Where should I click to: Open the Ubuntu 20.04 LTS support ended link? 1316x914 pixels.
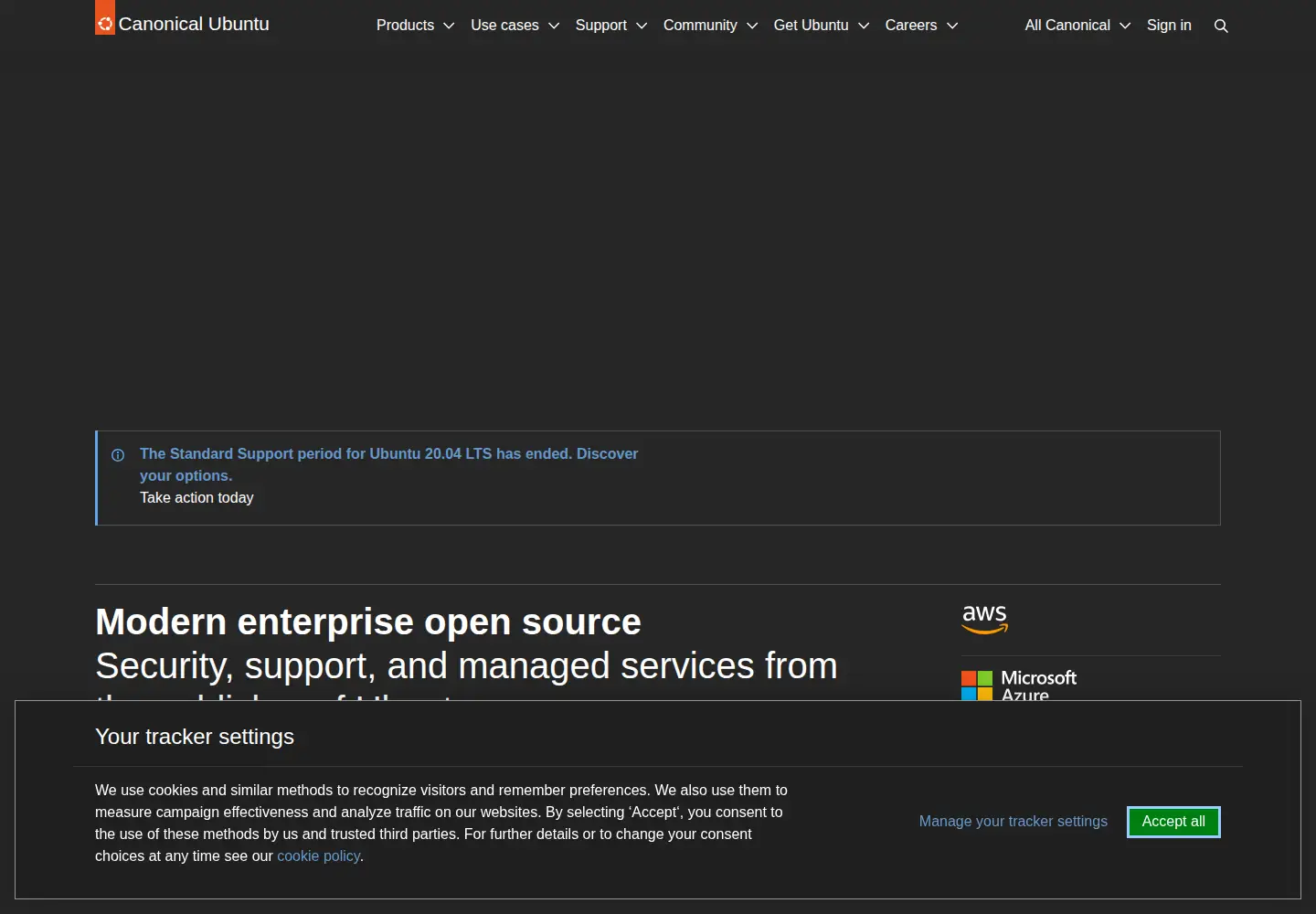coord(388,464)
